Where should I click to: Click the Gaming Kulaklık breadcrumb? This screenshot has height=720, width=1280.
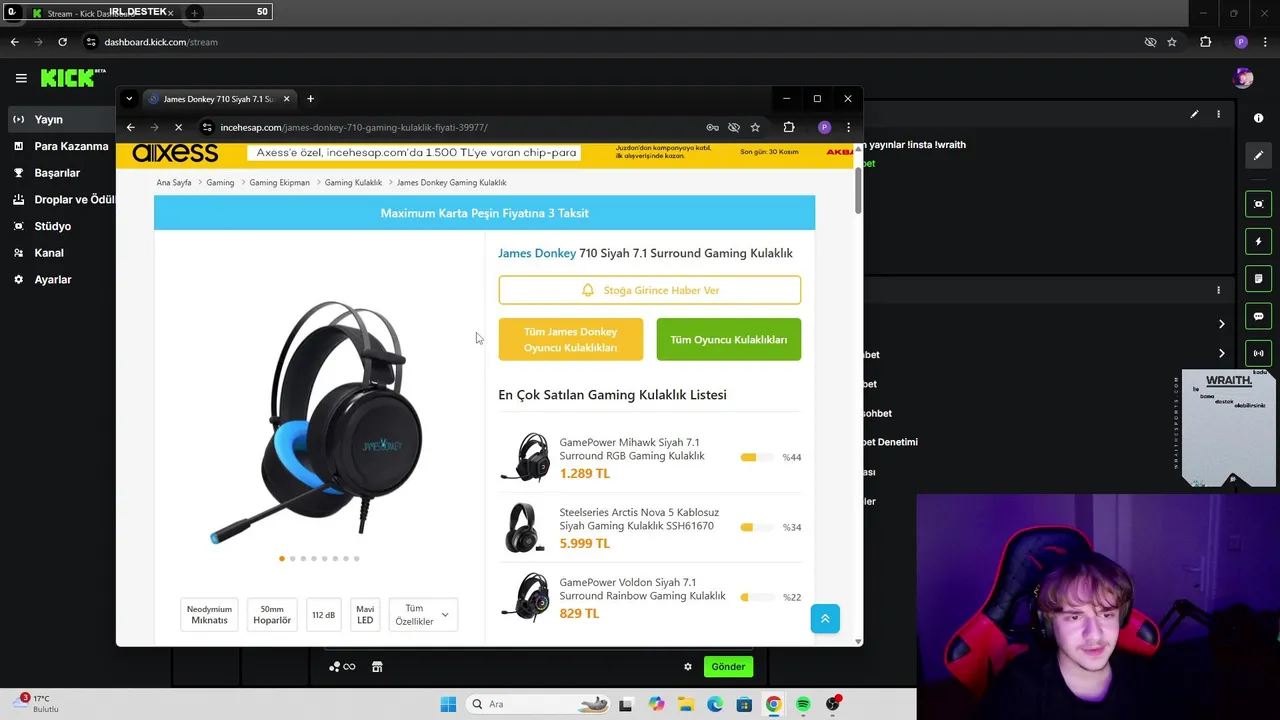point(353,183)
